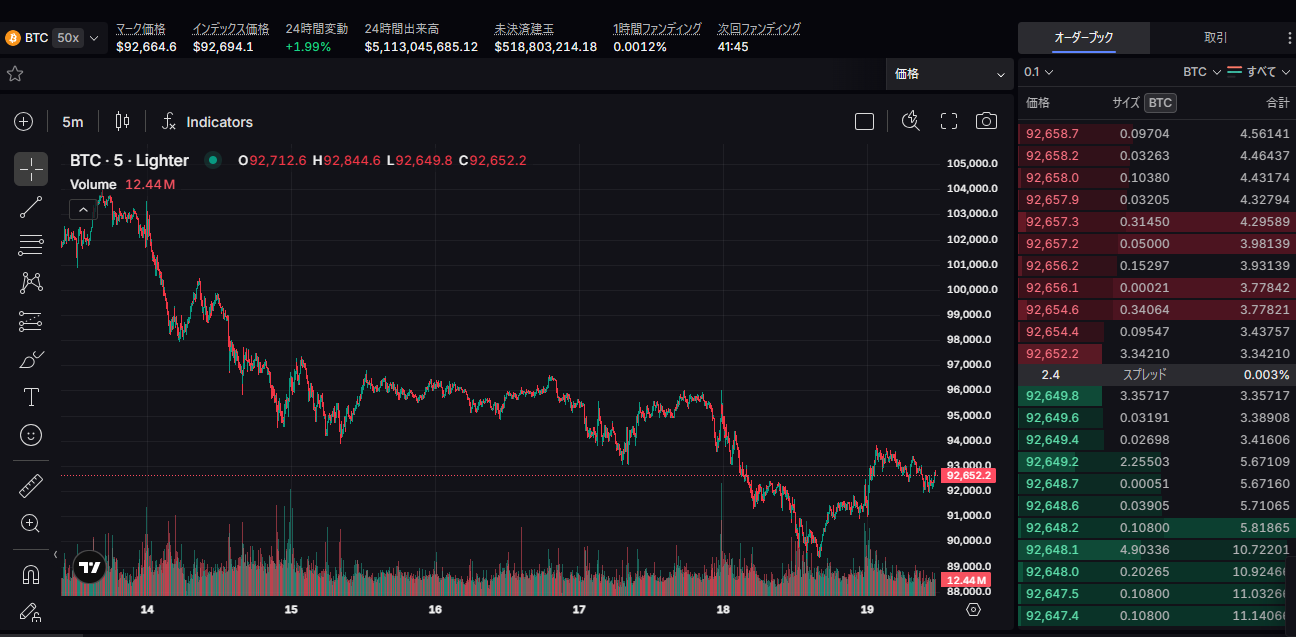The width and height of the screenshot is (1296, 637).
Task: Enter fullscreen chart mode
Action: pyautogui.click(x=949, y=122)
